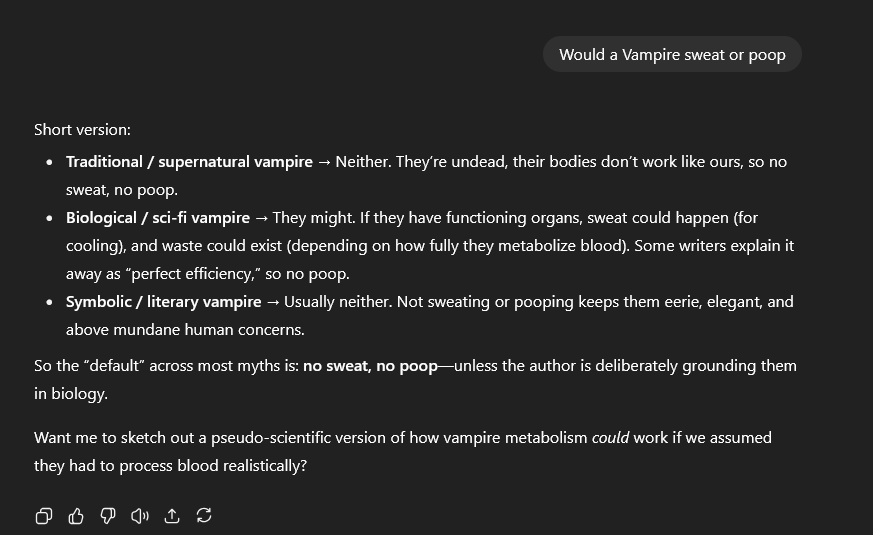
Task: Click the 'Biological / sci-fi vampire' bold heading
Action: [158, 218]
